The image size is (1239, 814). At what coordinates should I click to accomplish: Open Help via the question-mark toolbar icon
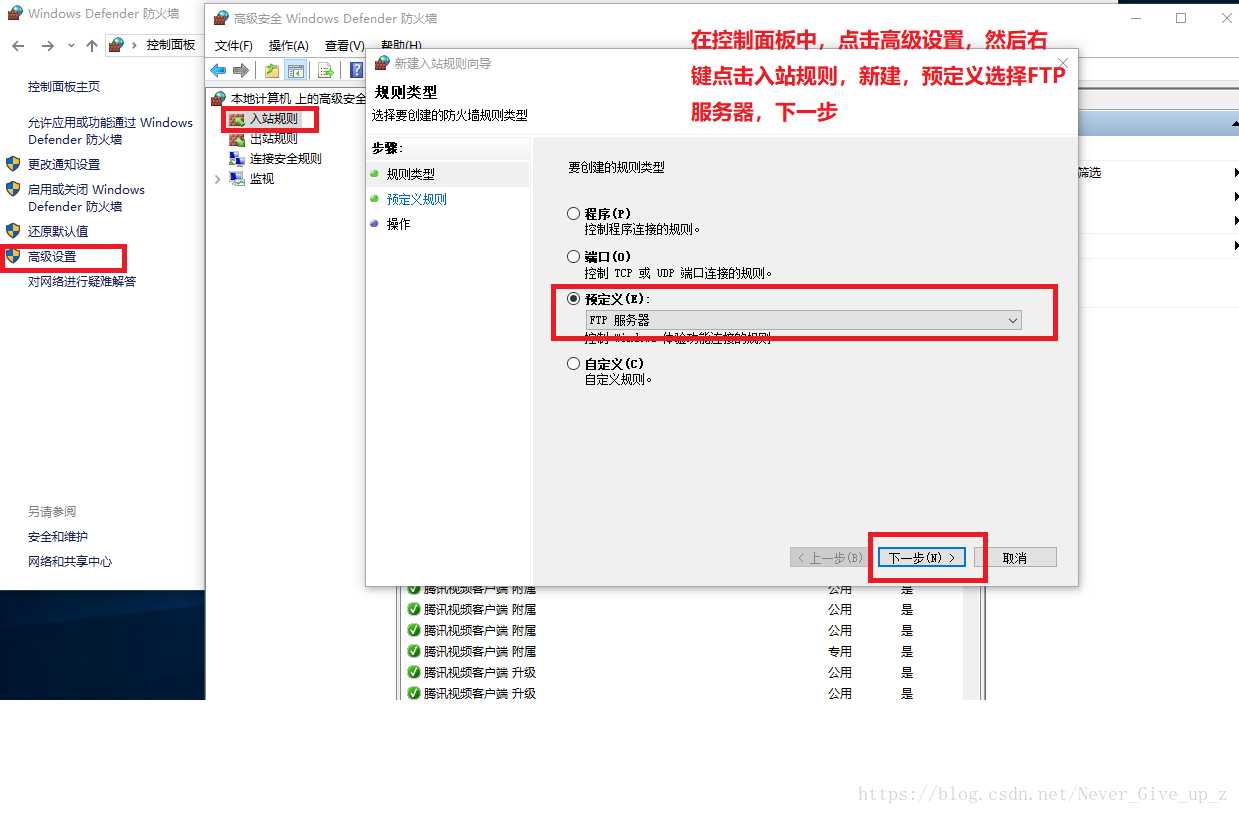(356, 70)
